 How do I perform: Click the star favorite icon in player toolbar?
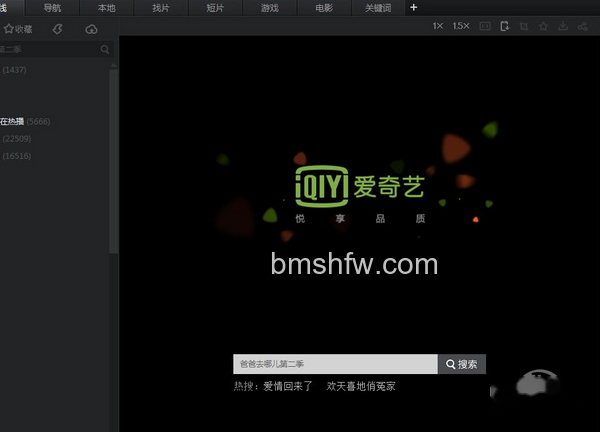[x=543, y=26]
